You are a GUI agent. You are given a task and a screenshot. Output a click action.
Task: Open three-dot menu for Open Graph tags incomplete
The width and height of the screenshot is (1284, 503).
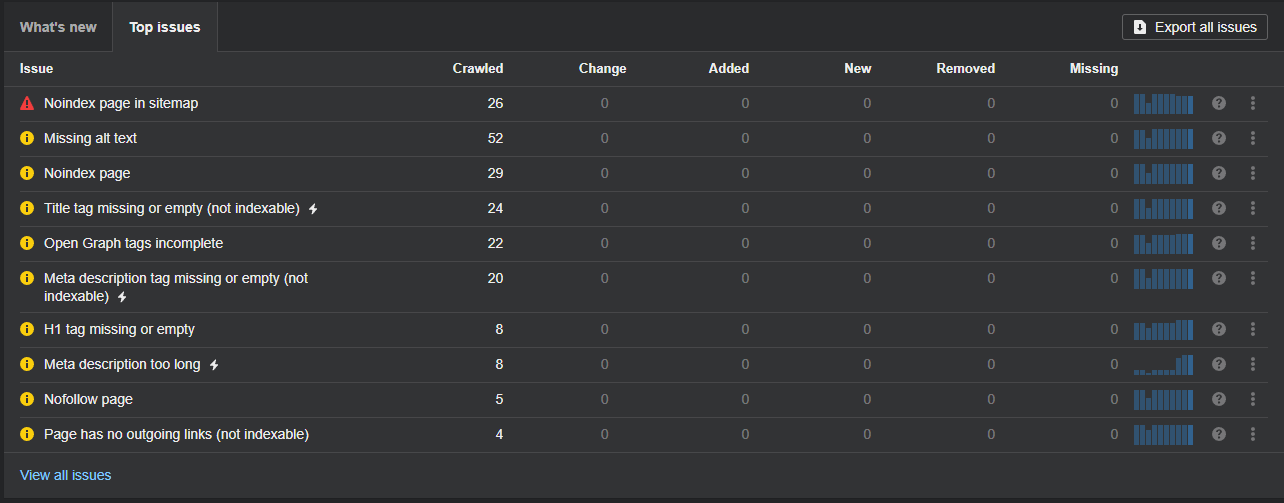pyautogui.click(x=1253, y=243)
